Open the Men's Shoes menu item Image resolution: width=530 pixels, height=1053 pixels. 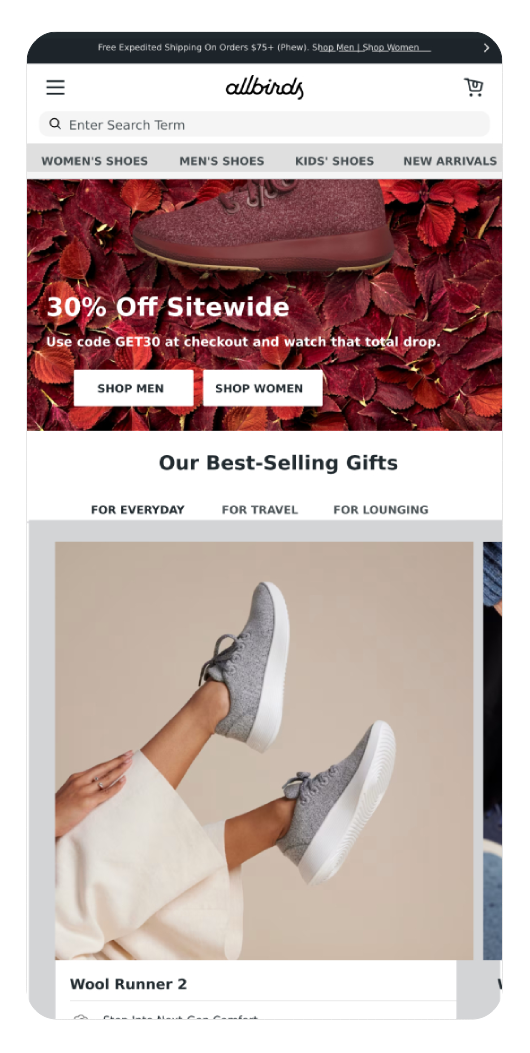[x=222, y=161]
